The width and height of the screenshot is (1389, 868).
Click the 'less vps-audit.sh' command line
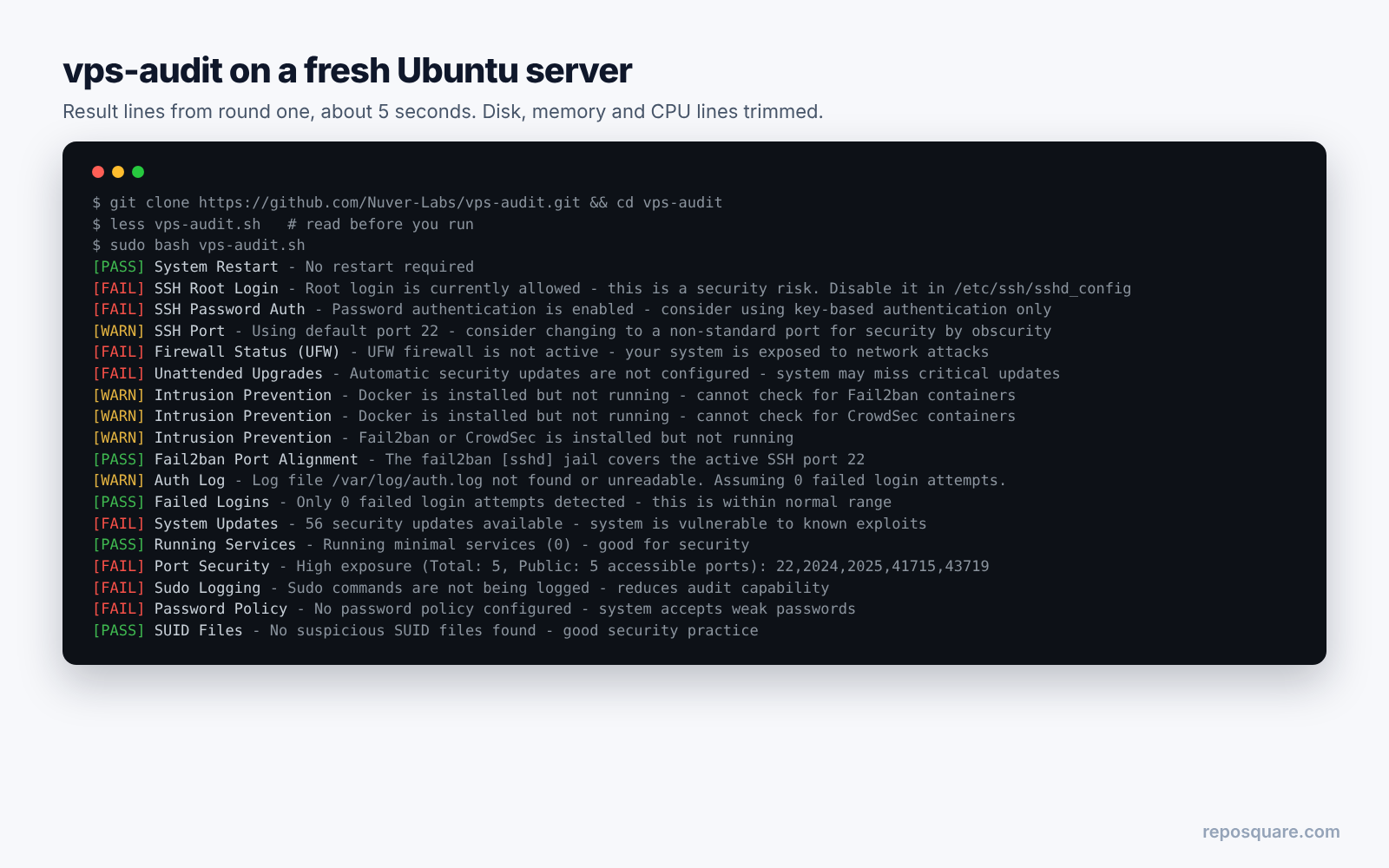click(x=283, y=224)
